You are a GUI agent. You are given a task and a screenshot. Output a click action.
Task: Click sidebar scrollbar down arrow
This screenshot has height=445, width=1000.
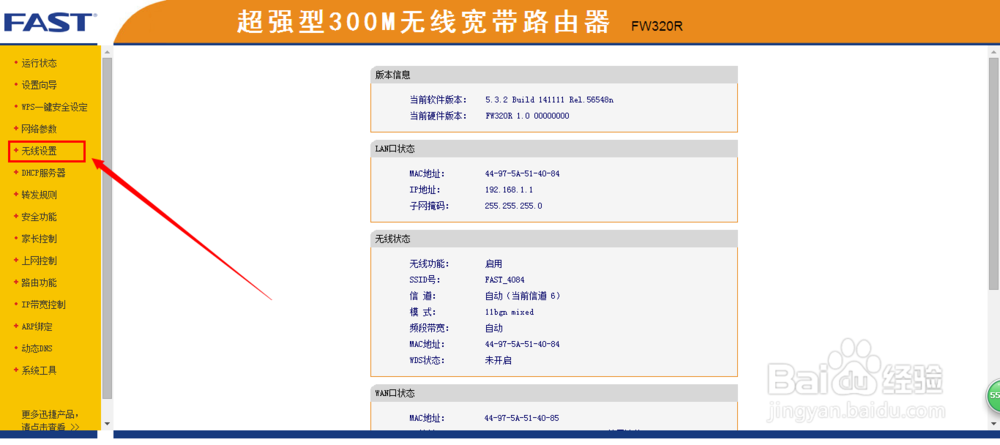pos(107,423)
